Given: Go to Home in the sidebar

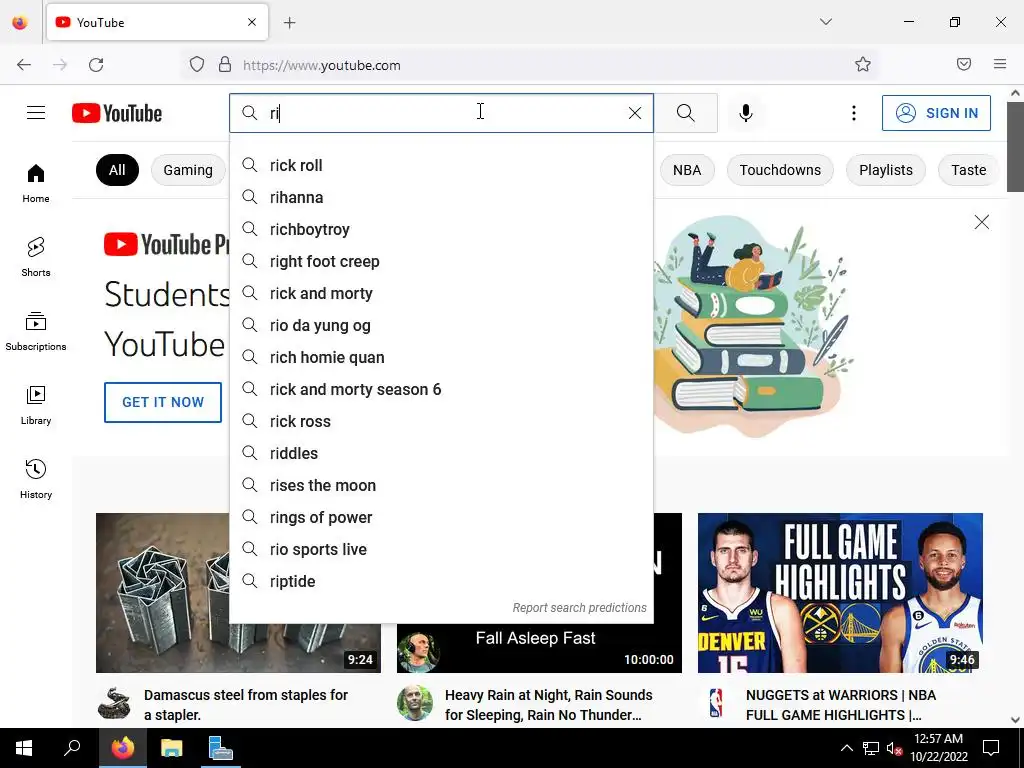Looking at the screenshot, I should pos(36,184).
